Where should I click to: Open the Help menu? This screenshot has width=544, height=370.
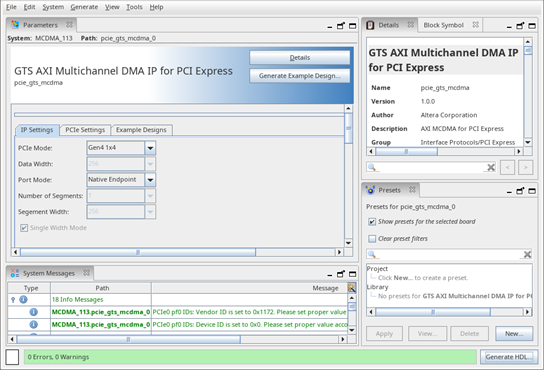click(x=156, y=7)
